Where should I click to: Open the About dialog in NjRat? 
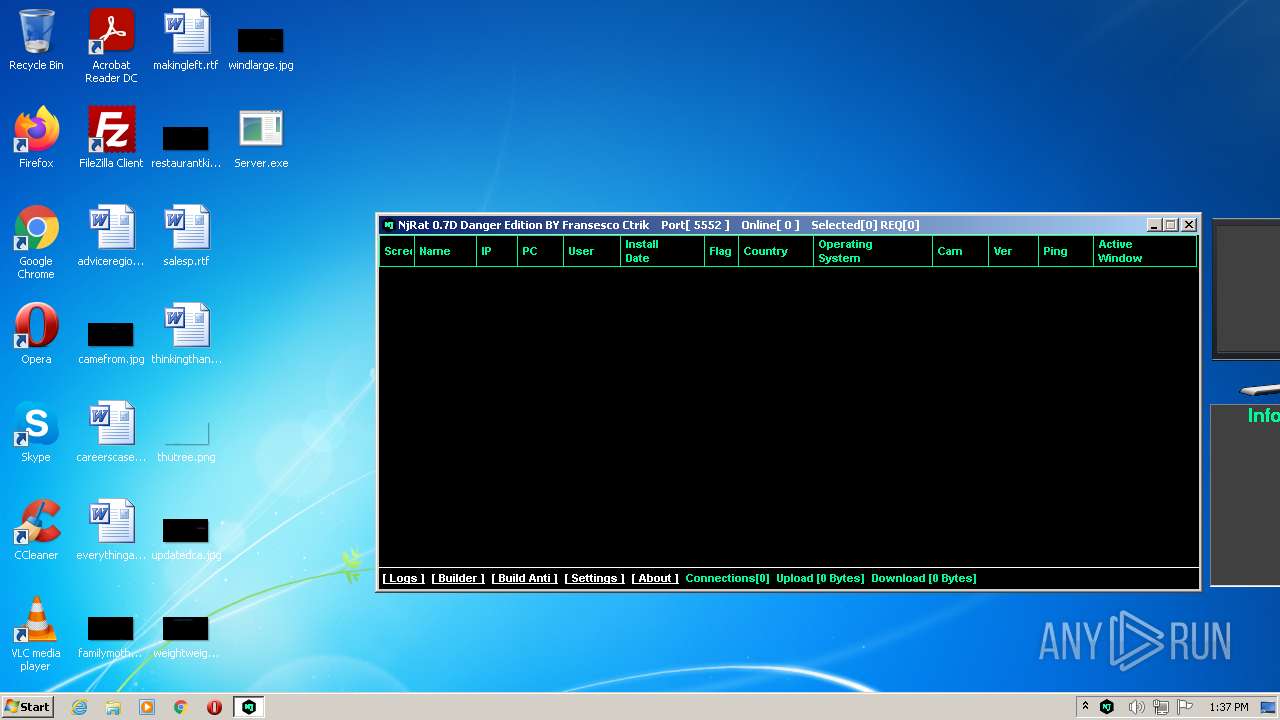tap(655, 578)
